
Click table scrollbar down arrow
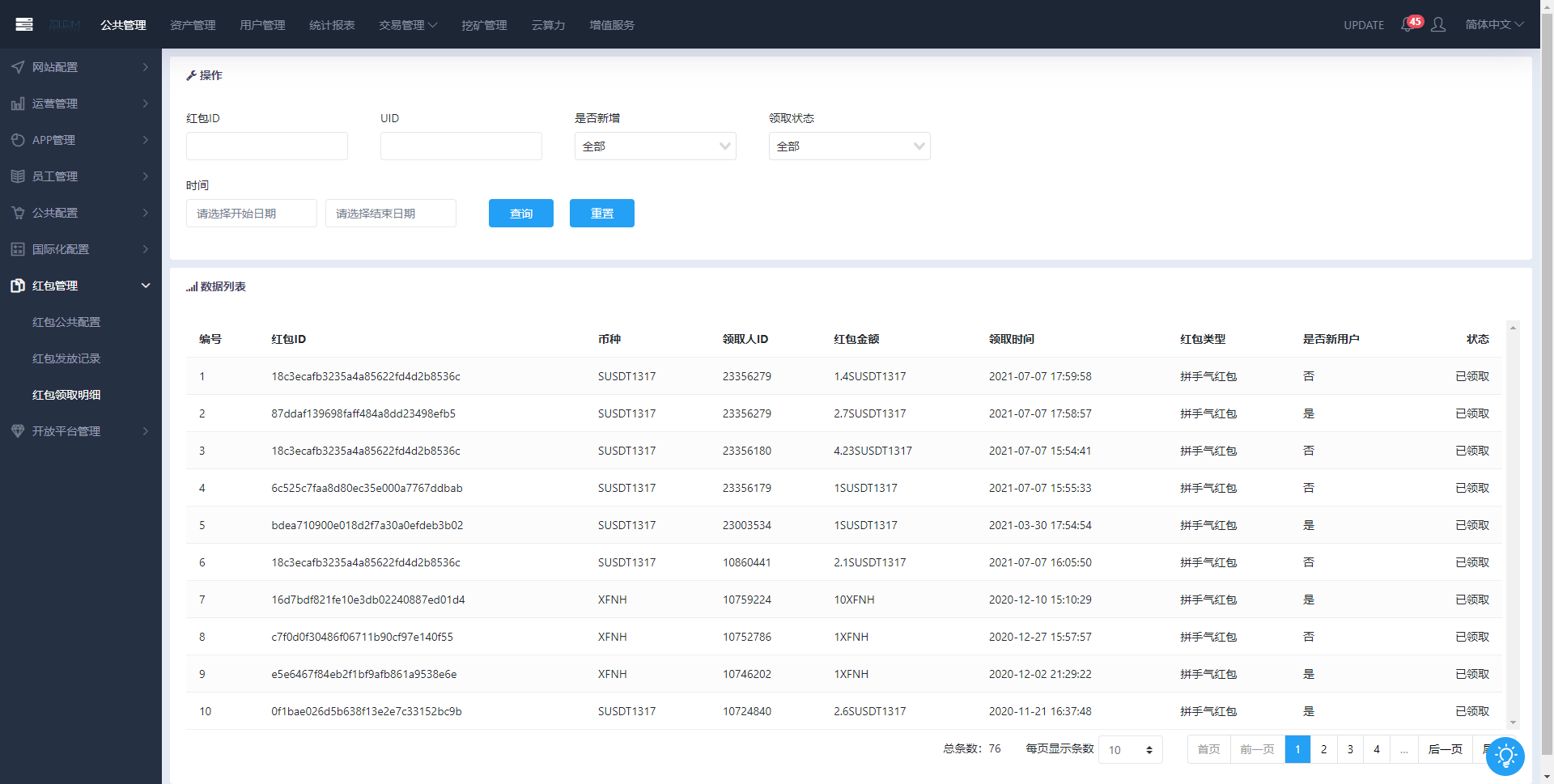[x=1513, y=723]
